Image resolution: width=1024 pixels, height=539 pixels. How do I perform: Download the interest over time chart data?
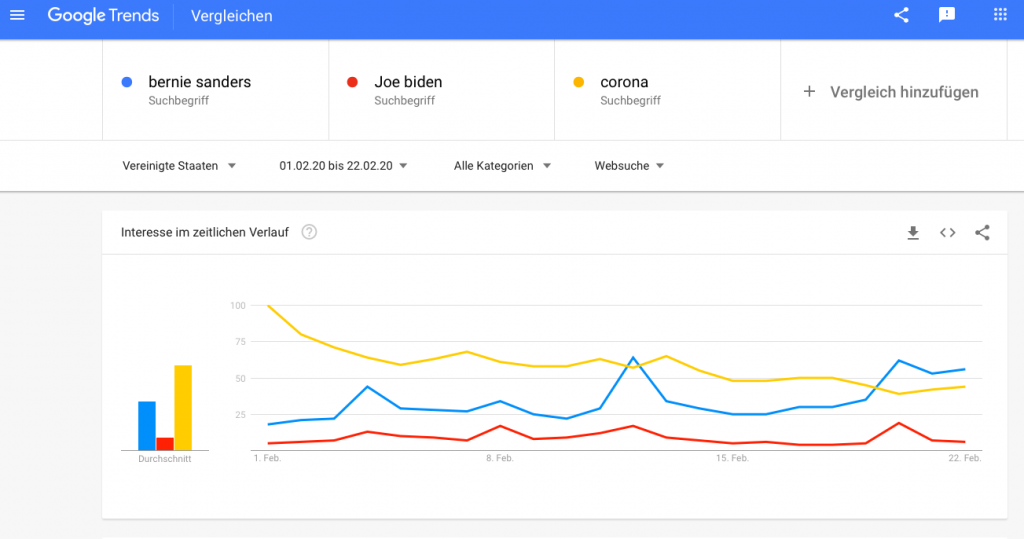913,233
